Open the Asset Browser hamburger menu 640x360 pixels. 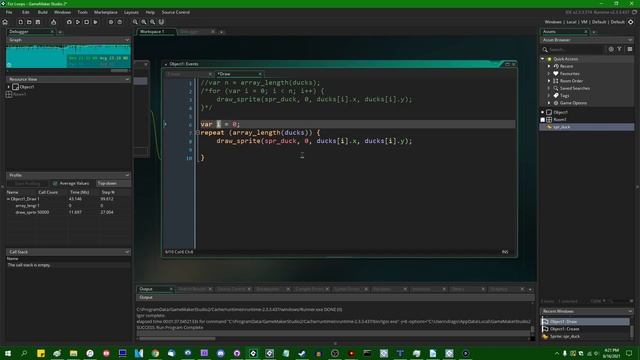coord(630,49)
